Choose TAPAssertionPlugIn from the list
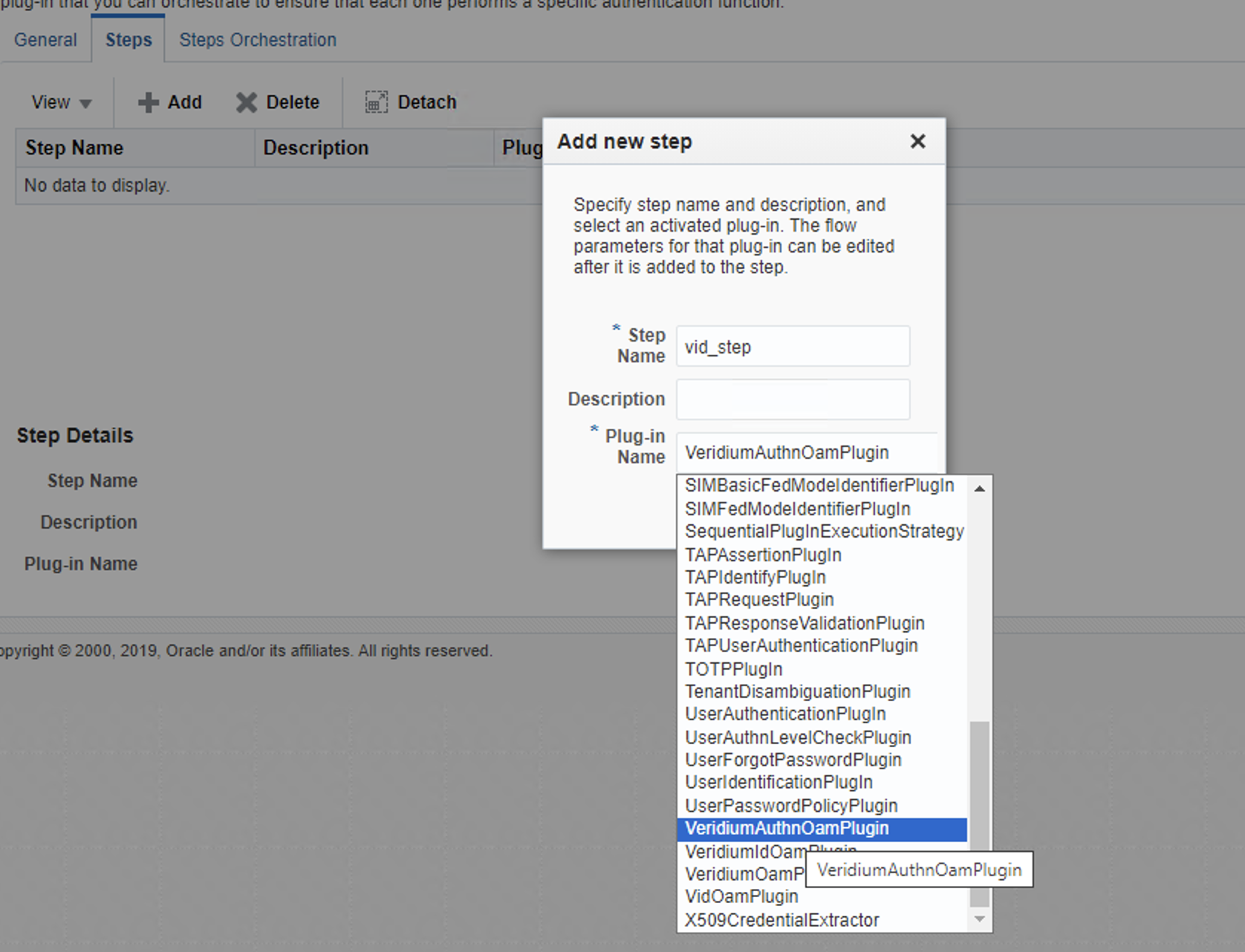This screenshot has width=1245, height=952. [x=763, y=555]
